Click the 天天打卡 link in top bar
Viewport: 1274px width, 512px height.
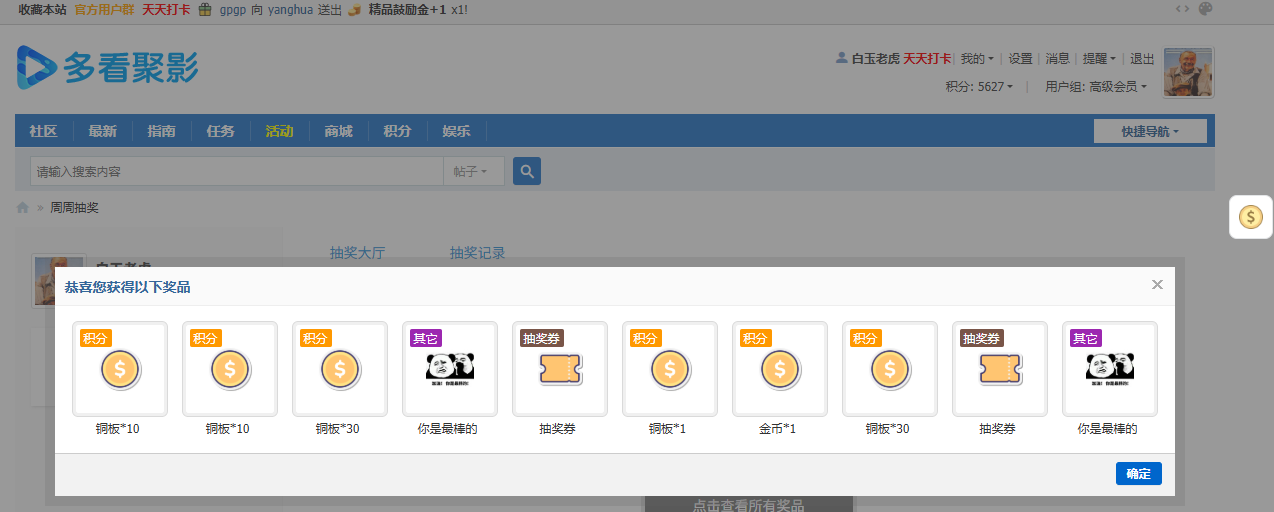click(x=165, y=9)
